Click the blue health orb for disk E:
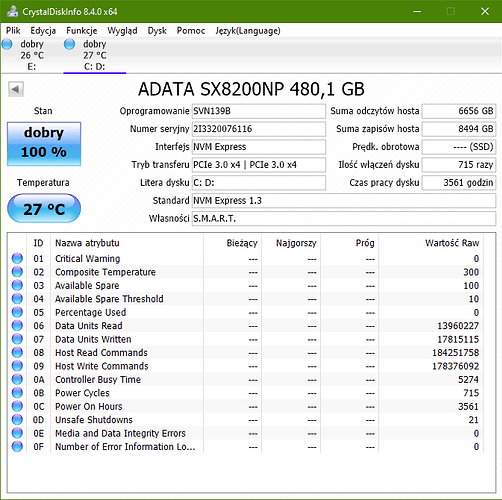Image resolution: width=502 pixels, height=500 pixels. [7, 44]
